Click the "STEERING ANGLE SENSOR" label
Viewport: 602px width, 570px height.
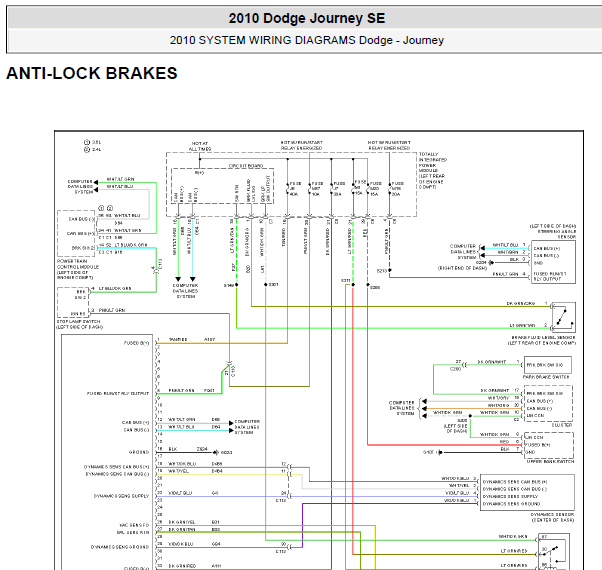pos(557,234)
